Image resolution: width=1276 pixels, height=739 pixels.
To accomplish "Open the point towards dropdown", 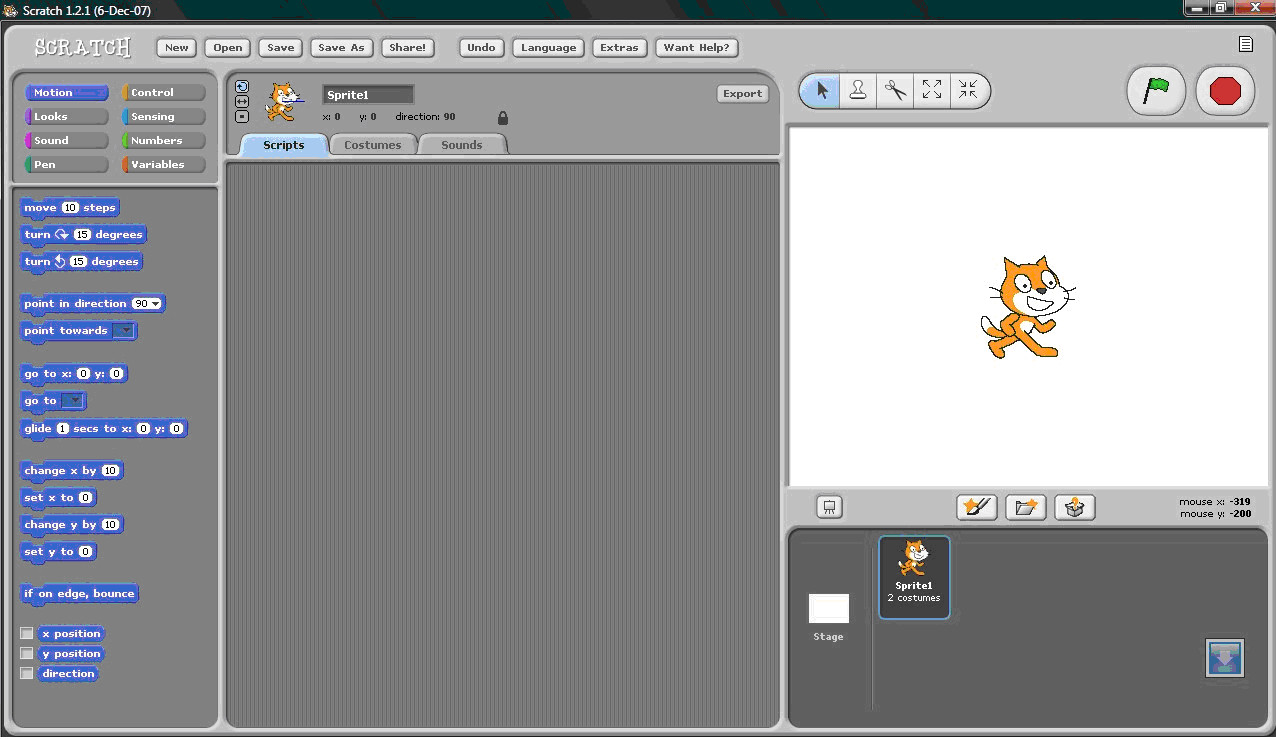I will click(x=126, y=331).
